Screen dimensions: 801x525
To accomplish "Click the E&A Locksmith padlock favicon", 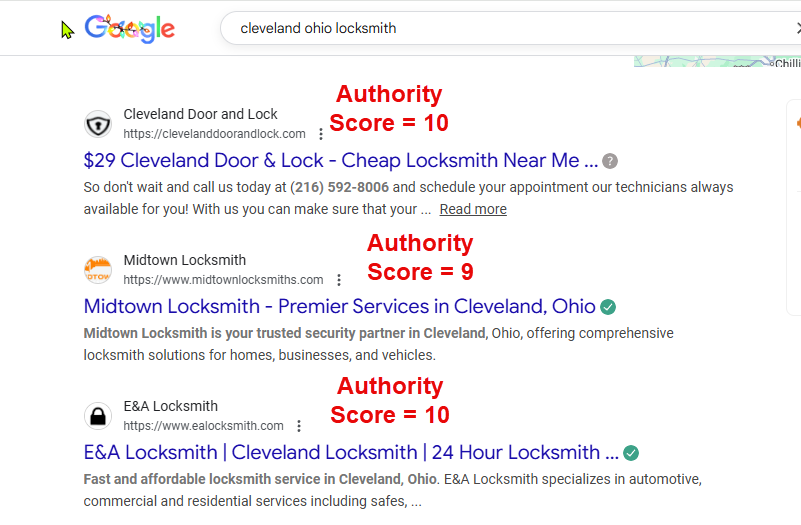I will pyautogui.click(x=98, y=416).
